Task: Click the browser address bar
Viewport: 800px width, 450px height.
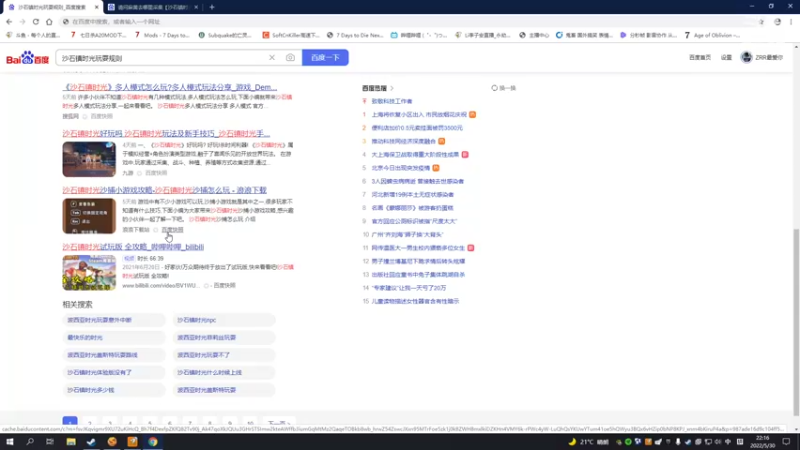Action: point(408,21)
